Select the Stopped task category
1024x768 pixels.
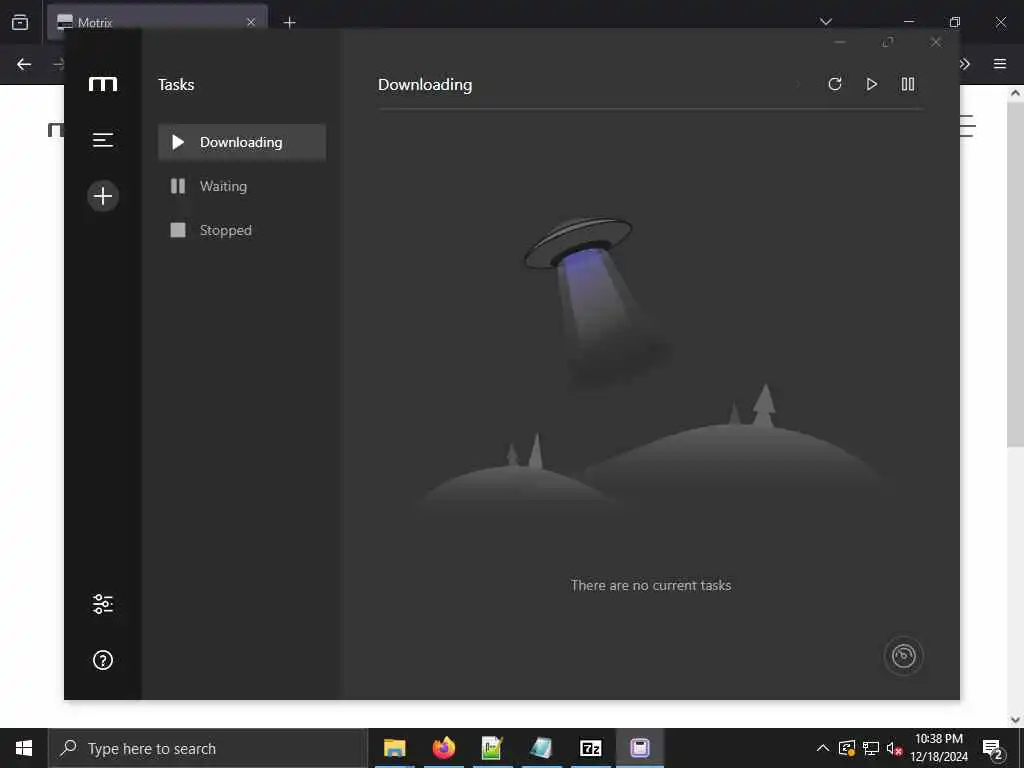242,230
